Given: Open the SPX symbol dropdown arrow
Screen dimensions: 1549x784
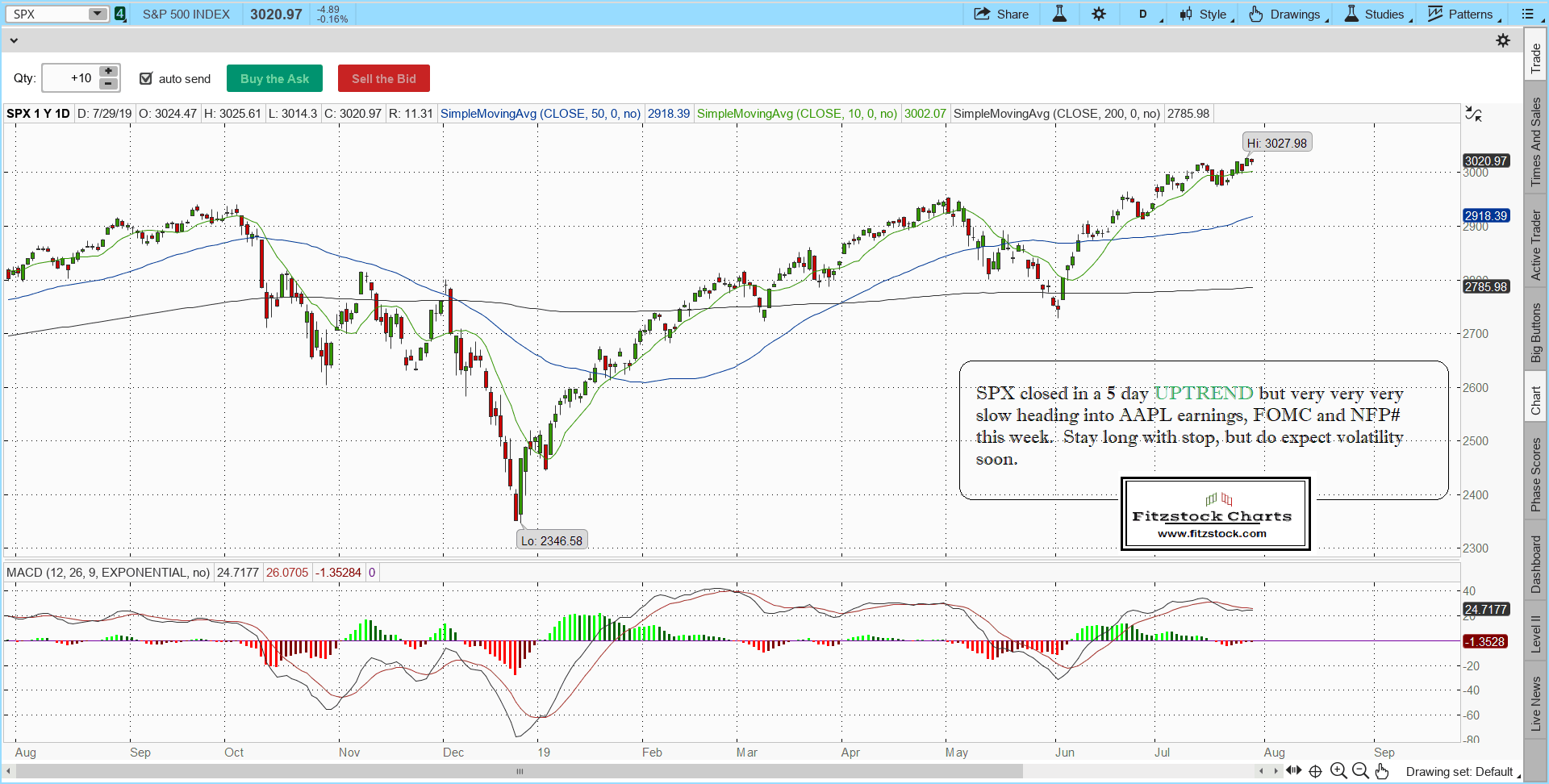Looking at the screenshot, I should [x=97, y=14].
